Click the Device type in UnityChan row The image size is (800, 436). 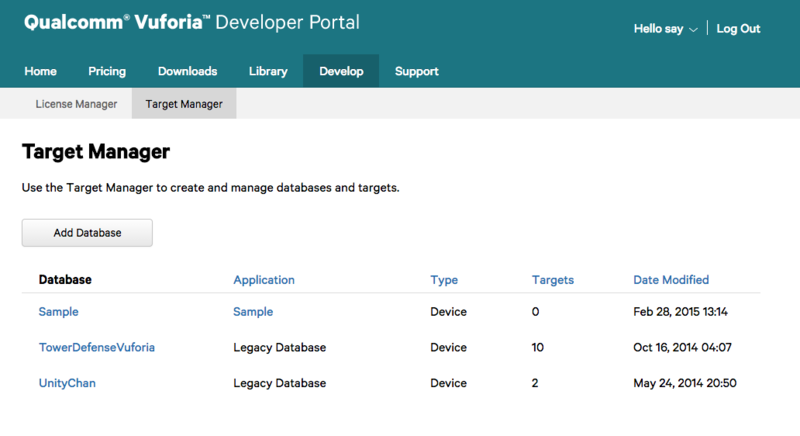coord(448,383)
